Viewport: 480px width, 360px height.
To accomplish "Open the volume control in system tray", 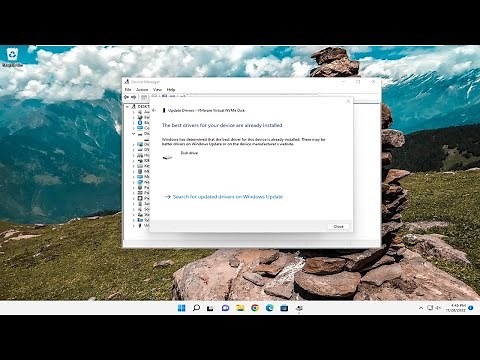I will [x=438, y=308].
